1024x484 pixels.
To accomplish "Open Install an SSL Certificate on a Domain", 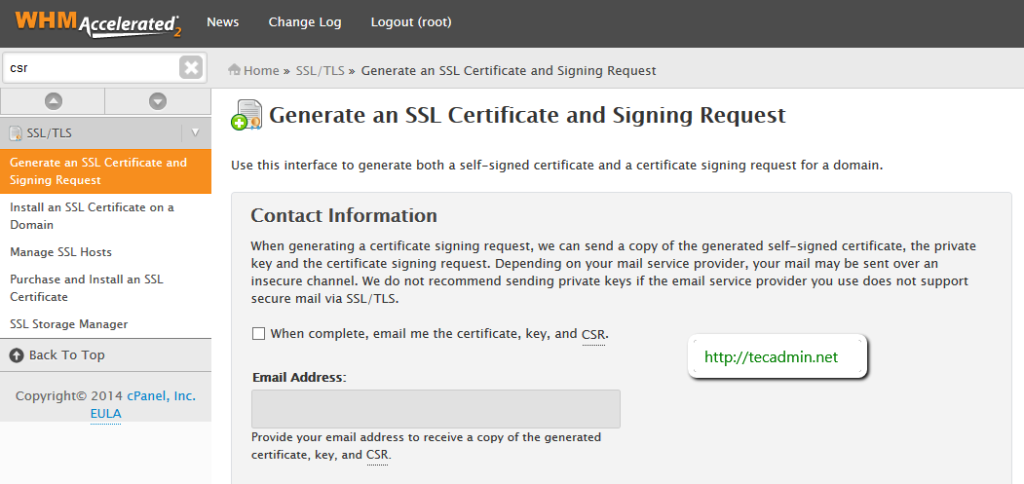I will coord(91,216).
